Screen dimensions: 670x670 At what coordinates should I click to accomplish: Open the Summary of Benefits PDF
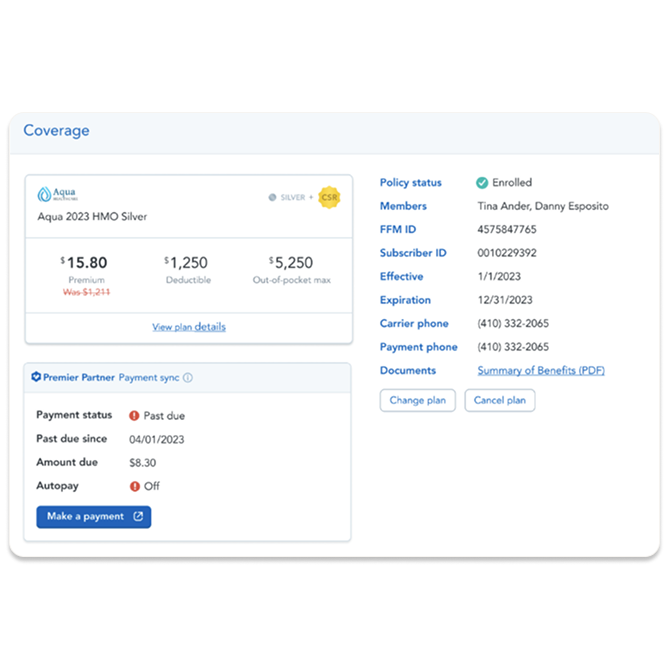click(x=541, y=370)
